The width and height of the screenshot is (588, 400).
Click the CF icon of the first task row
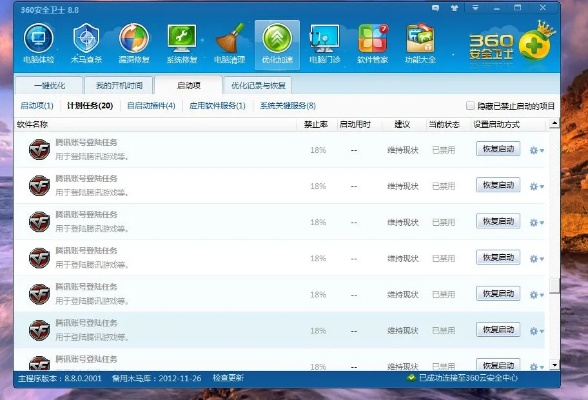[x=39, y=149]
